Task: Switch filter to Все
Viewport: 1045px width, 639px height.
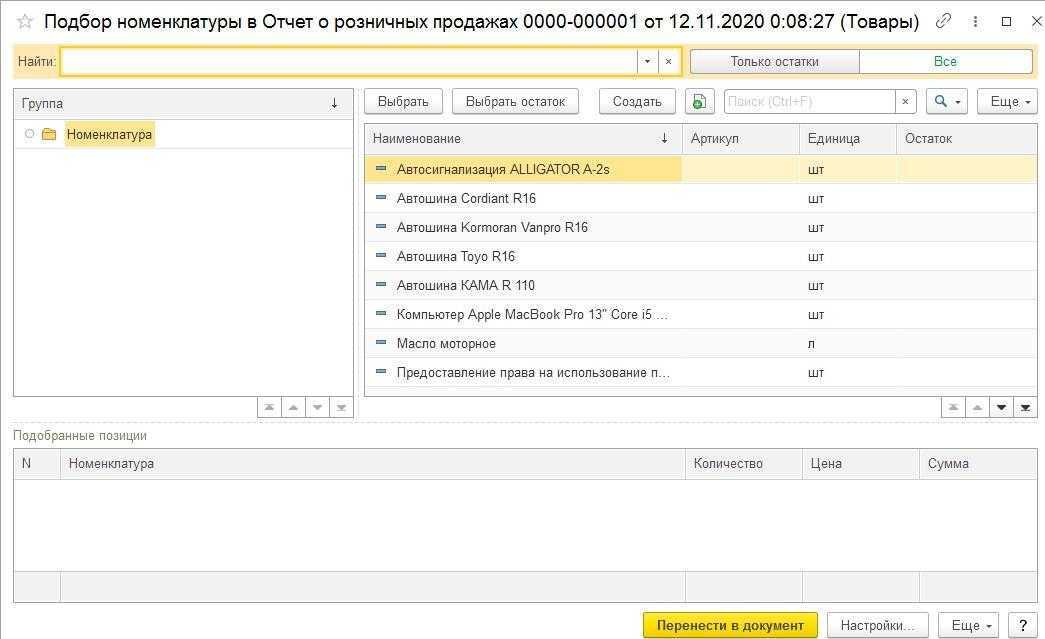Action: point(945,61)
